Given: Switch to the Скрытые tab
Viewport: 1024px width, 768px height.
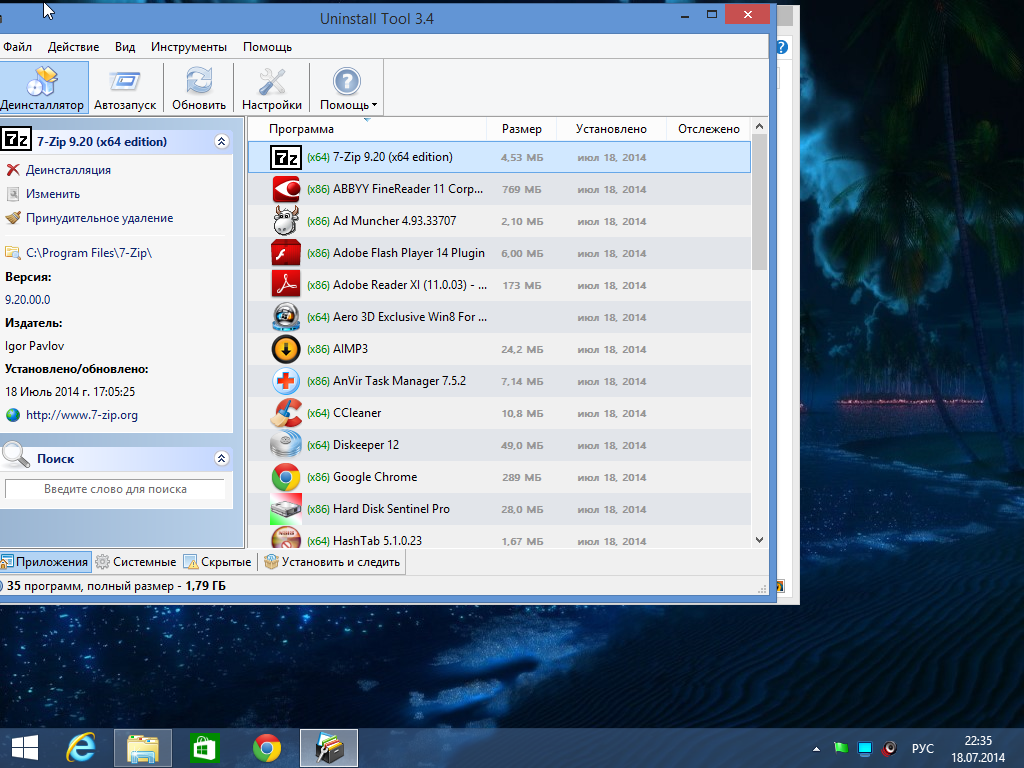Looking at the screenshot, I should point(218,562).
